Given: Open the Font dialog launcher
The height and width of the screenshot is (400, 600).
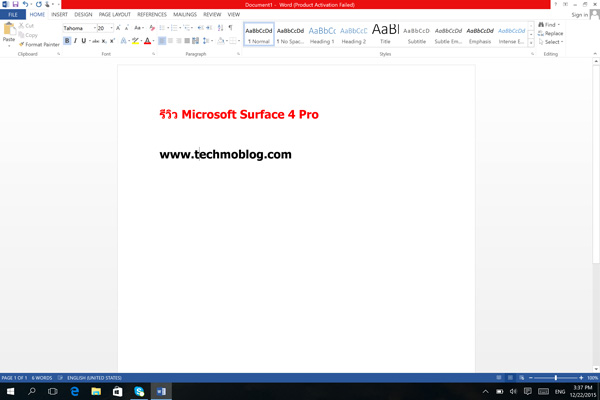Looking at the screenshot, I should point(154,54).
